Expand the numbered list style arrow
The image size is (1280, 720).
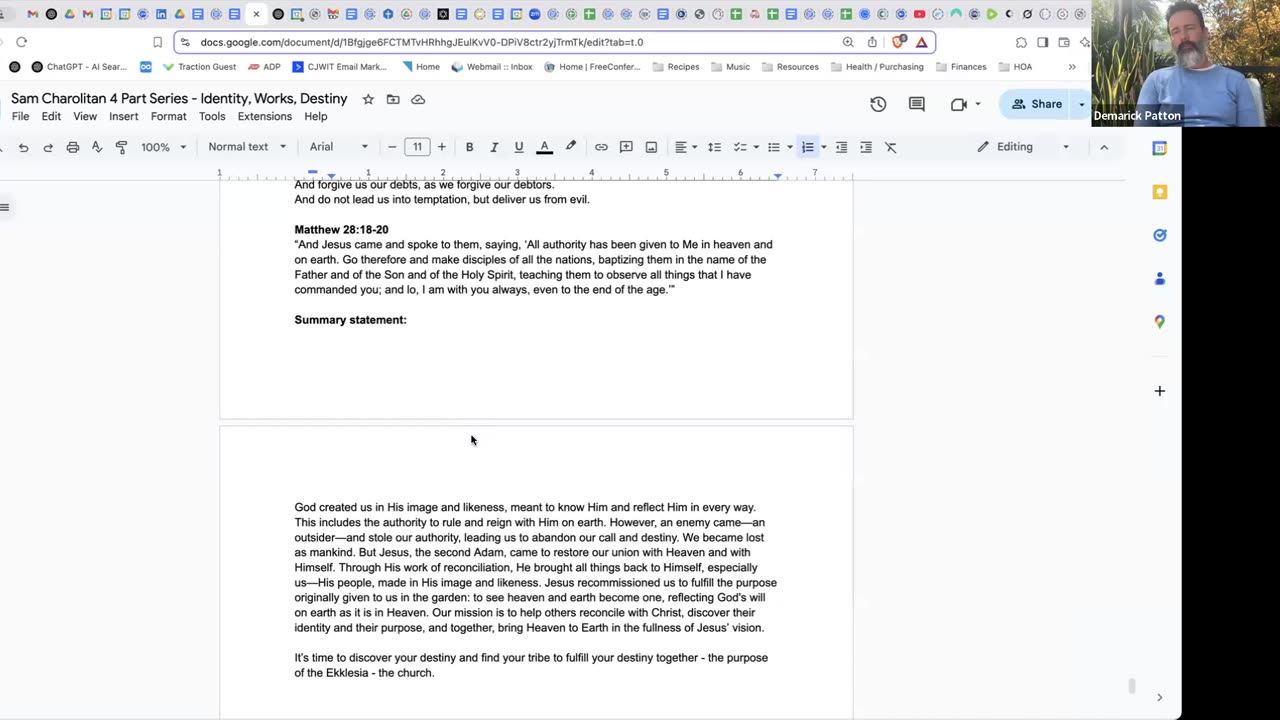tap(823, 147)
